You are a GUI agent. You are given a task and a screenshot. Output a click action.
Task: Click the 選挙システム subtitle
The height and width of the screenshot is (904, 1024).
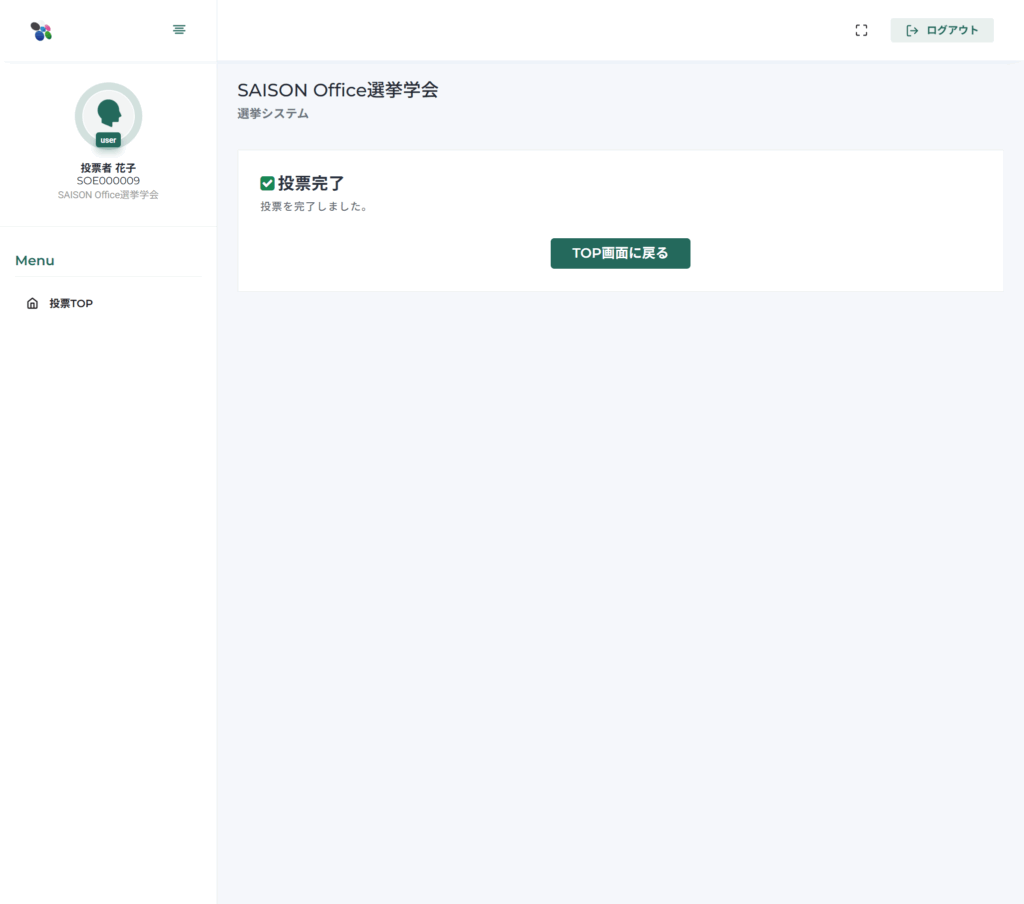pyautogui.click(x=273, y=114)
